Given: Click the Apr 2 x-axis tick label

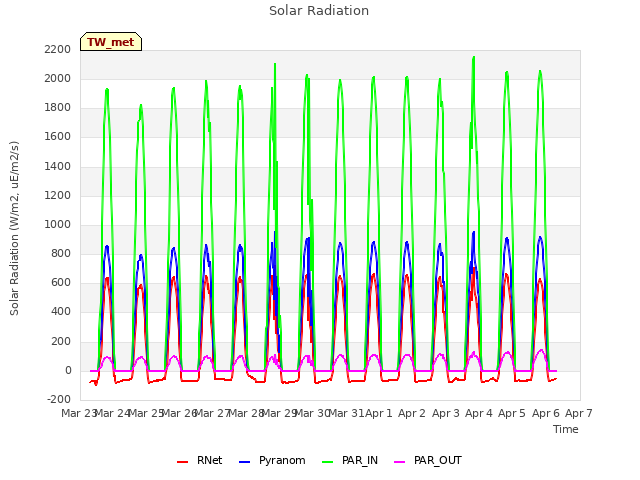Looking at the screenshot, I should coord(412,413).
